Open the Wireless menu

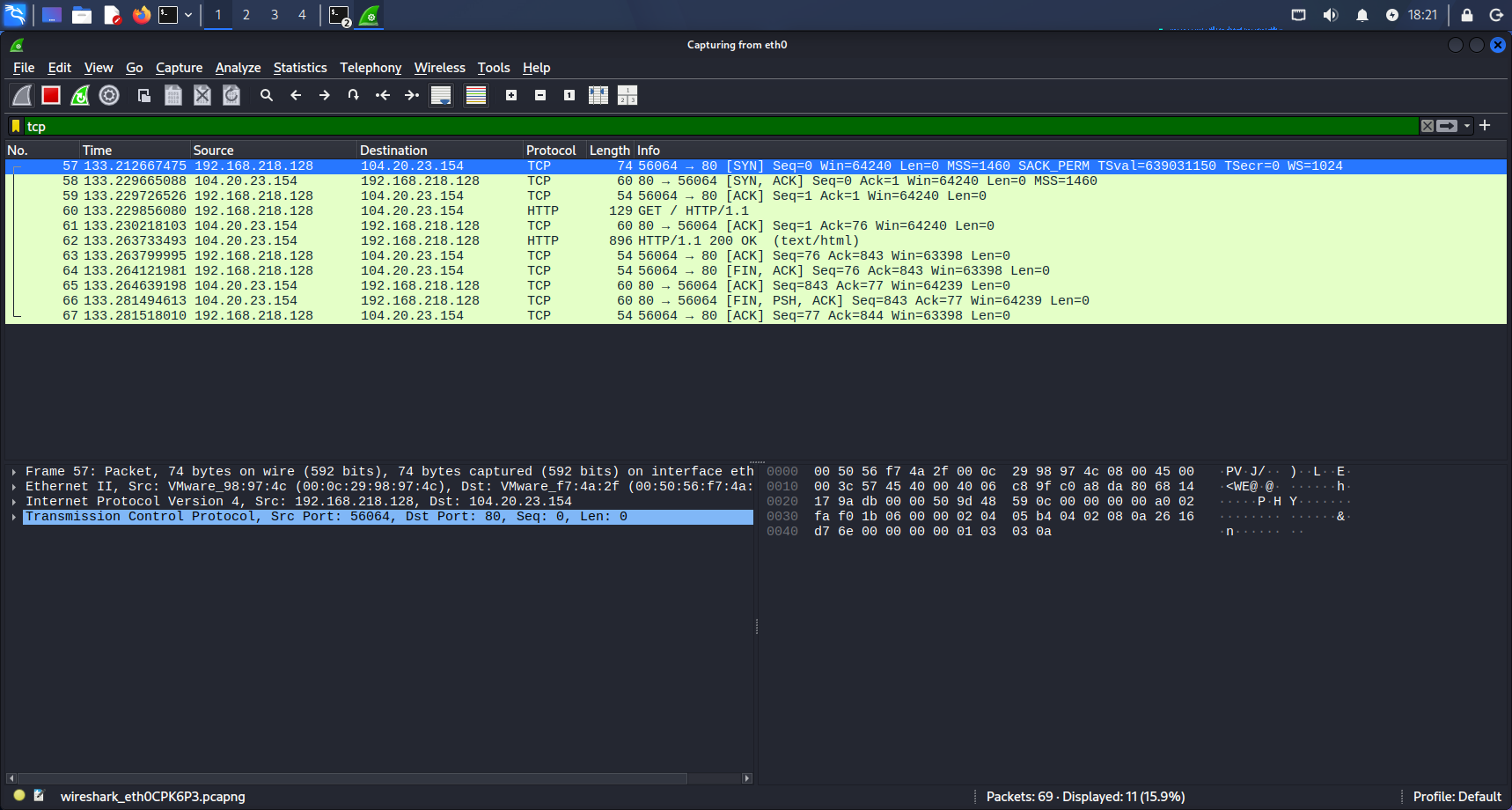click(x=440, y=68)
